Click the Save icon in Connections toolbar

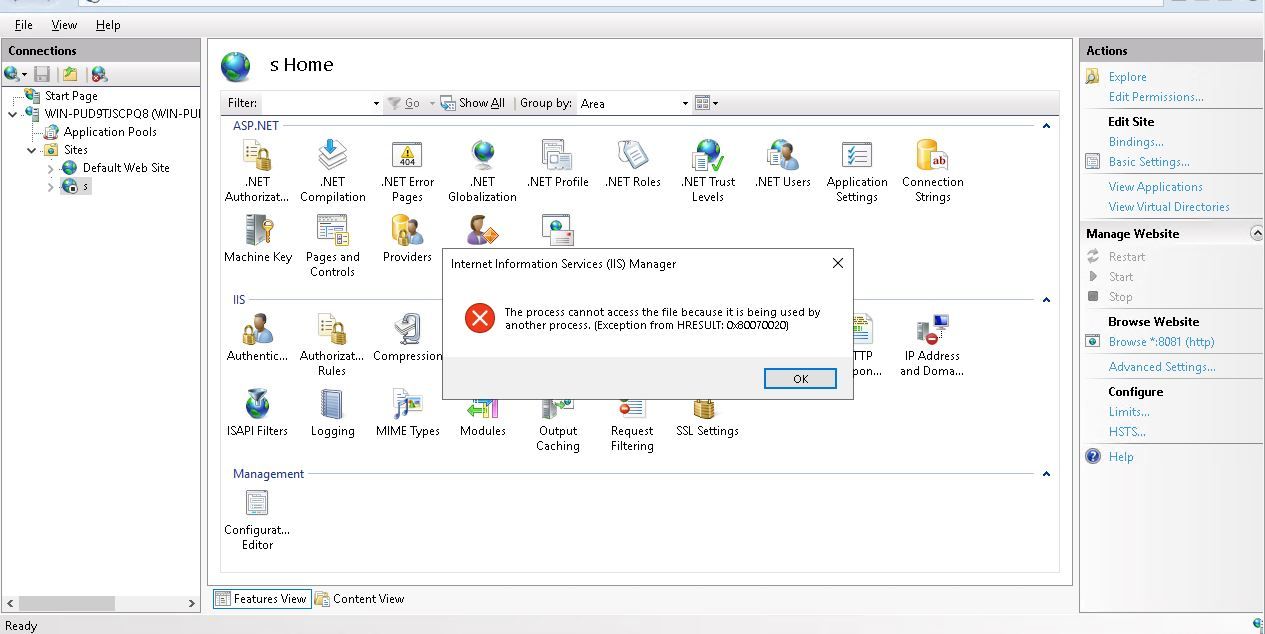click(42, 74)
